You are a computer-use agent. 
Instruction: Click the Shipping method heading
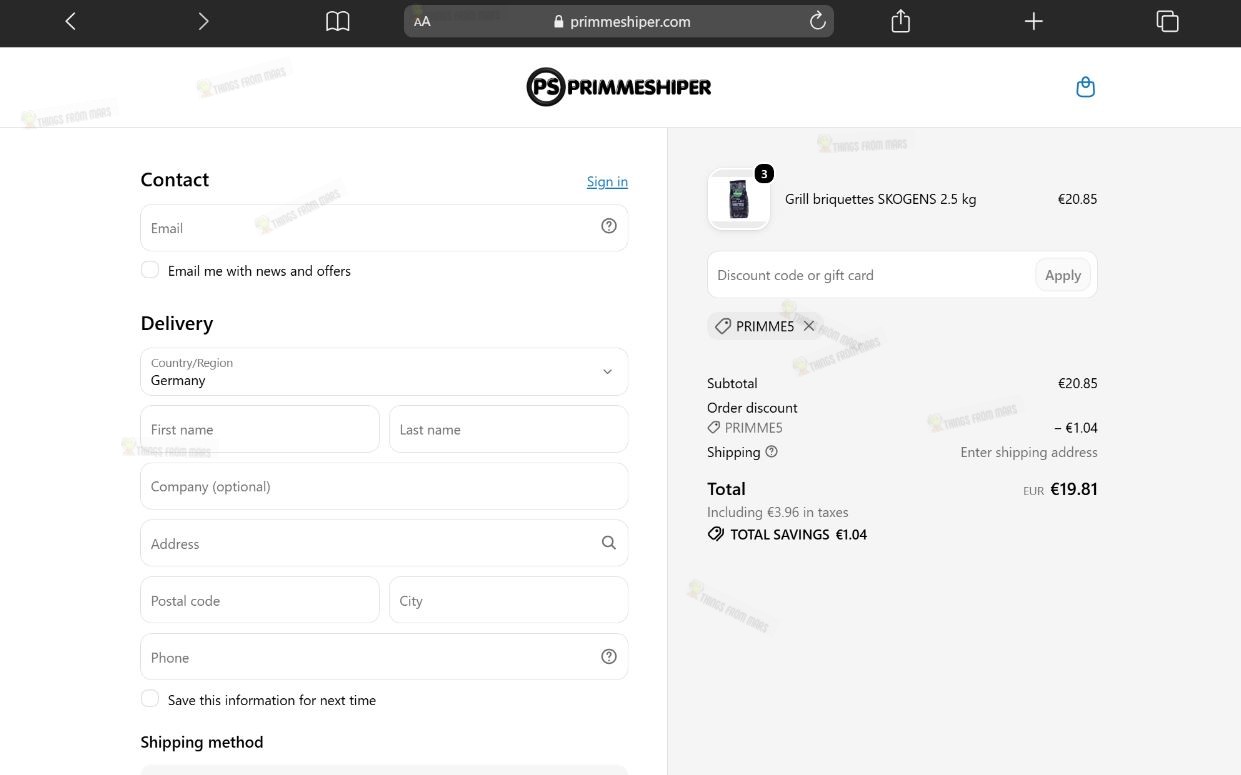[202, 742]
